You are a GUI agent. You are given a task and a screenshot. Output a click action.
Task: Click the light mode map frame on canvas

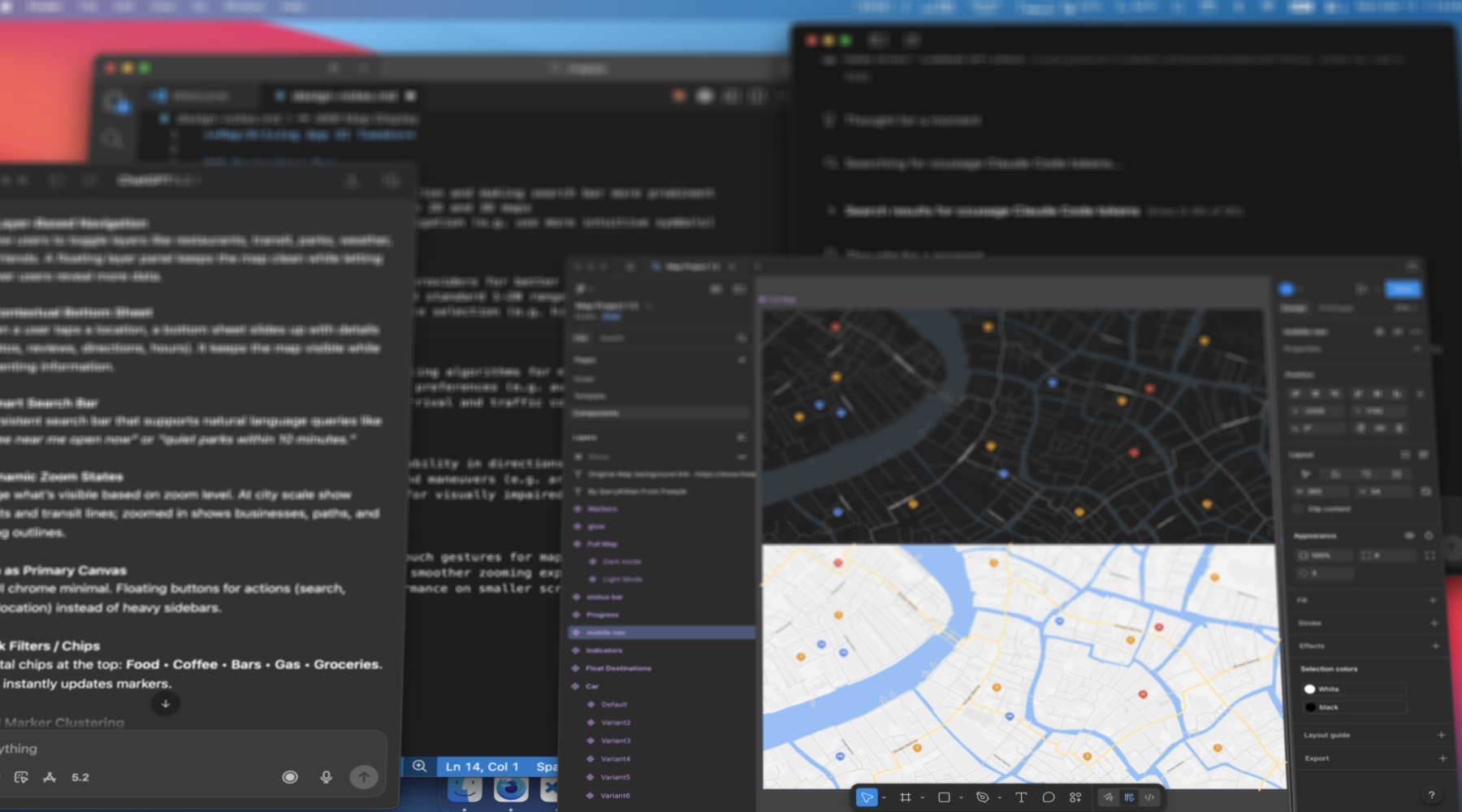coord(1023,667)
